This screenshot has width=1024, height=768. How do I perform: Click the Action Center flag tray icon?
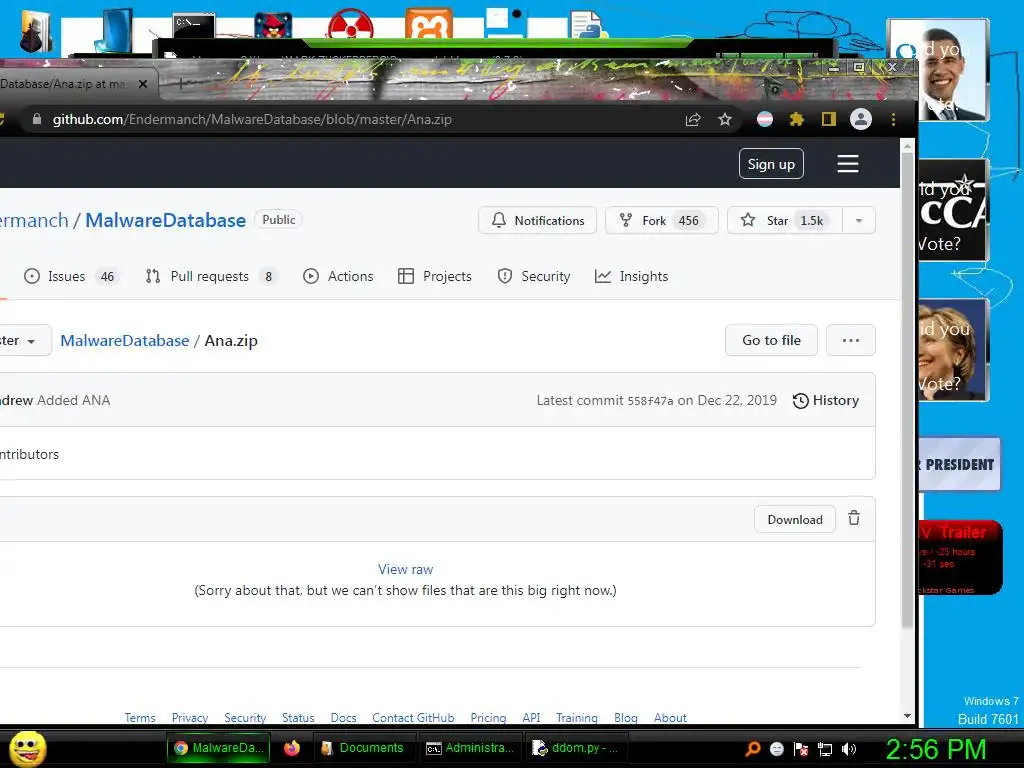801,749
